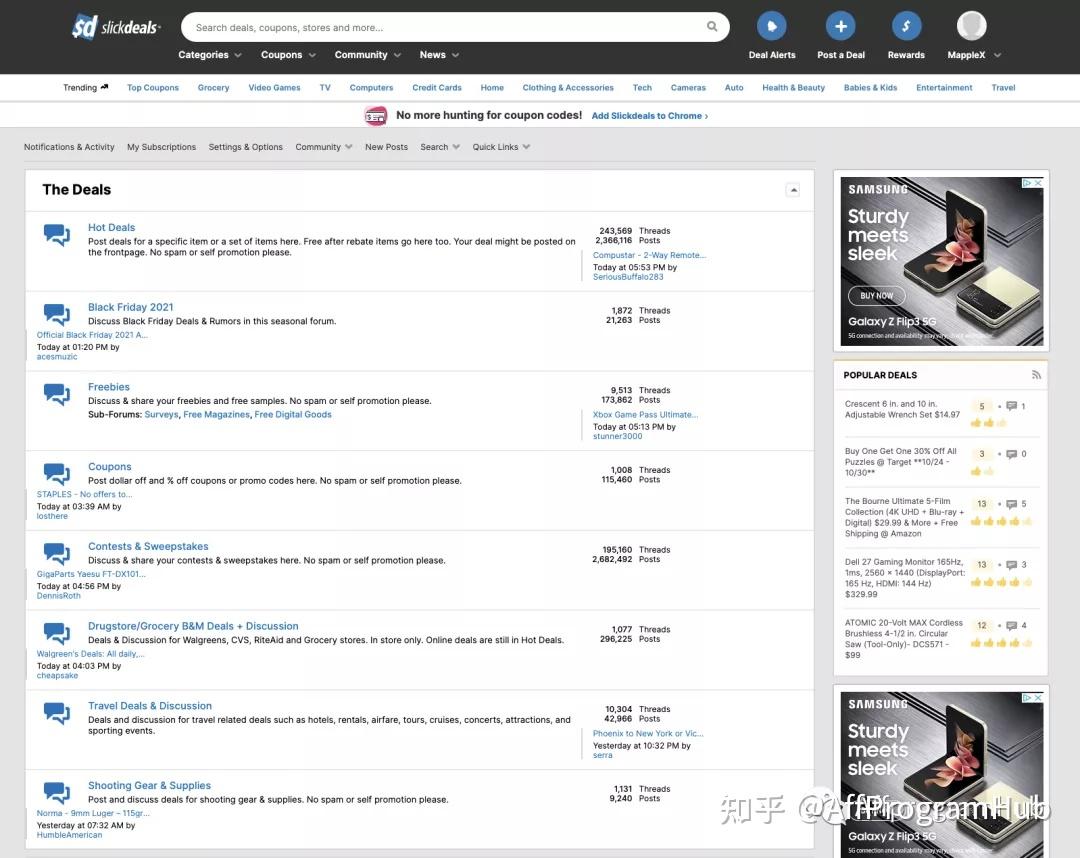
Task: Click comment icon for Target Puzzles deal
Action: (1011, 454)
